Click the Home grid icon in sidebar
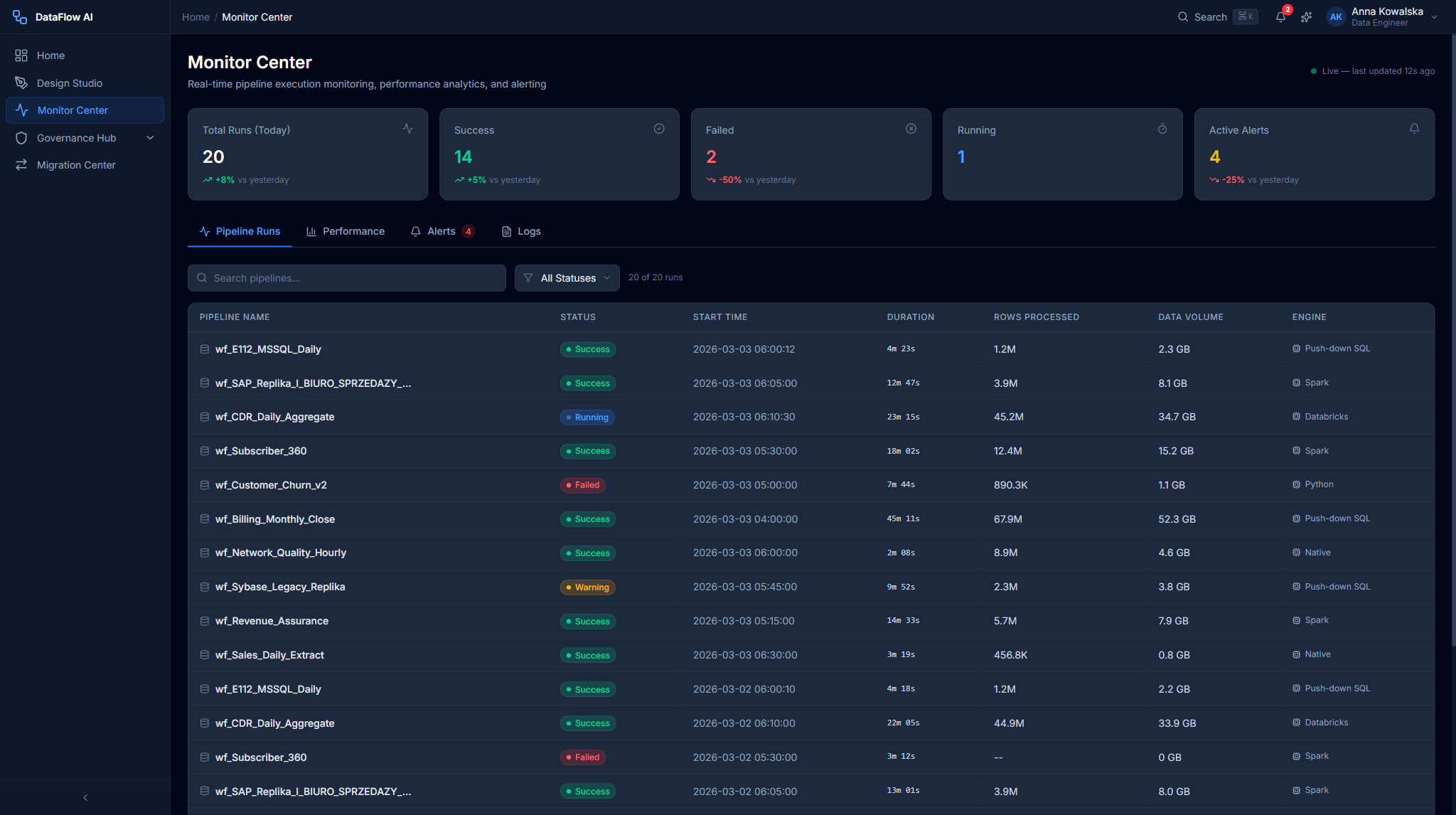This screenshot has width=1456, height=815. point(21,55)
